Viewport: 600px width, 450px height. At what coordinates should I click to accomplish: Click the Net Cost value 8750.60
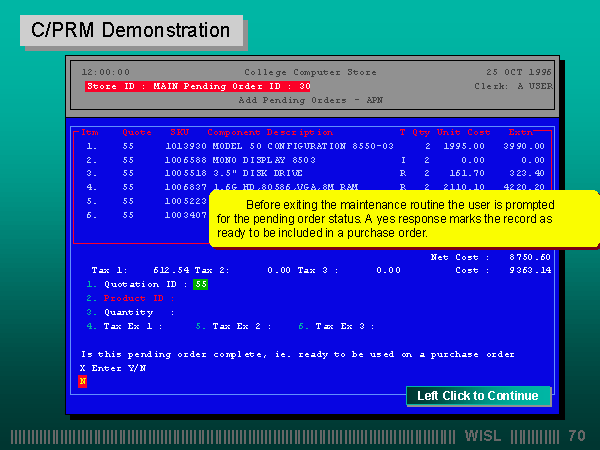coord(529,257)
